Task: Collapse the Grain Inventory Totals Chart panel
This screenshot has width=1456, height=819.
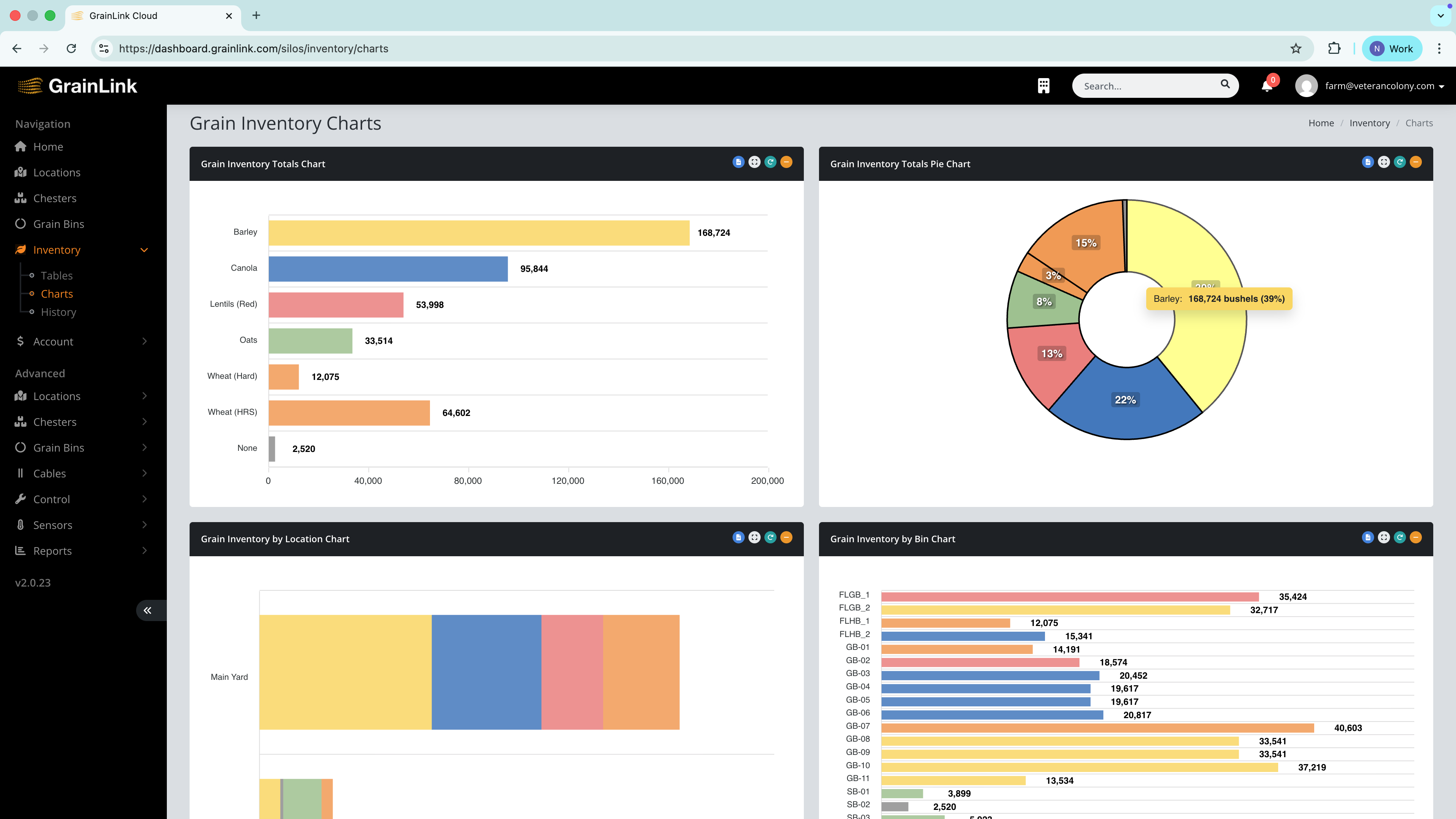Action: pos(786,162)
